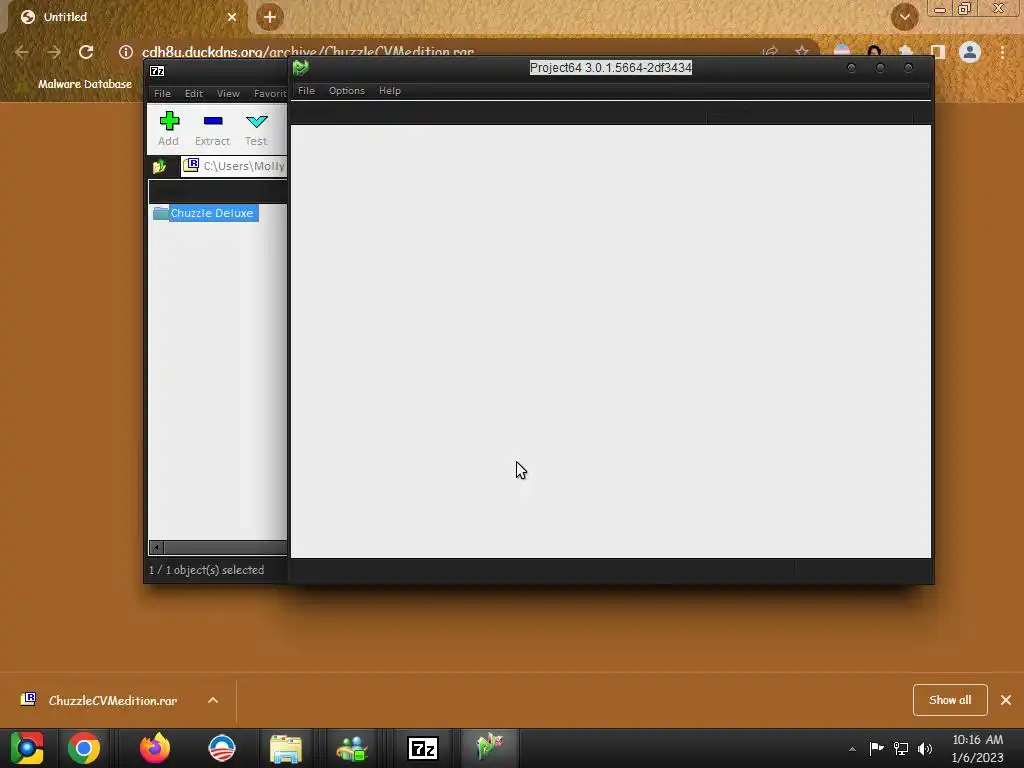Open the Start menu button
Screen dimensions: 1024x768
(x=27, y=748)
